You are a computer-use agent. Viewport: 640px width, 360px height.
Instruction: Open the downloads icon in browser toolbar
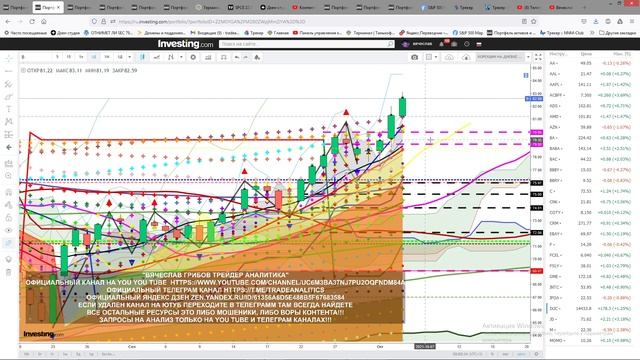pos(596,21)
